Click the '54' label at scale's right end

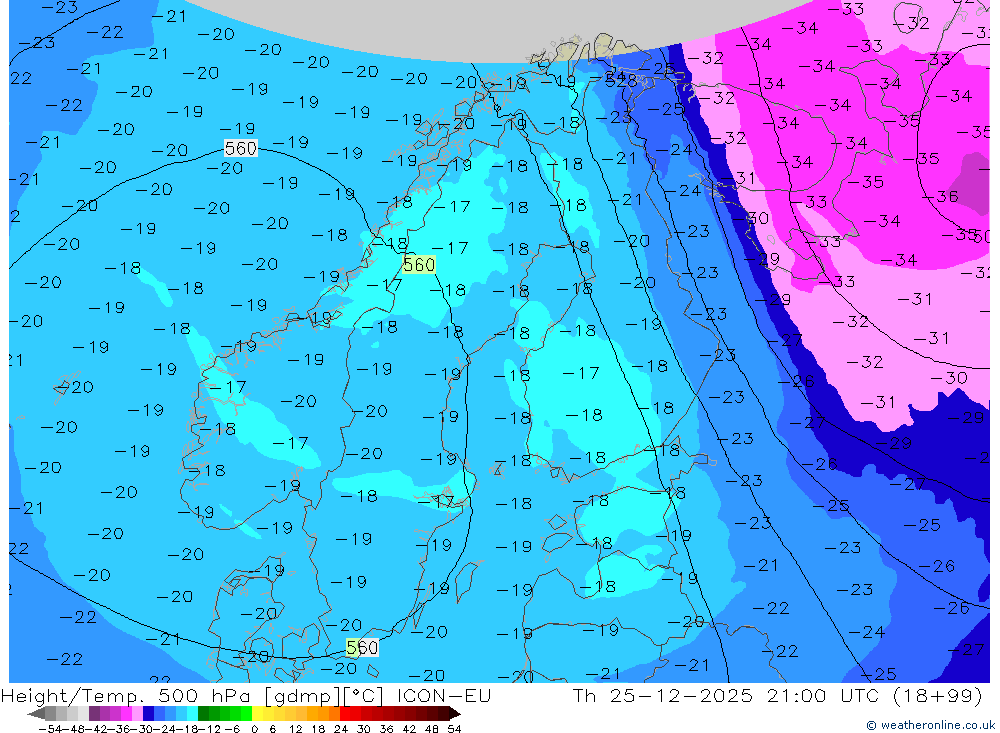[x=454, y=729]
